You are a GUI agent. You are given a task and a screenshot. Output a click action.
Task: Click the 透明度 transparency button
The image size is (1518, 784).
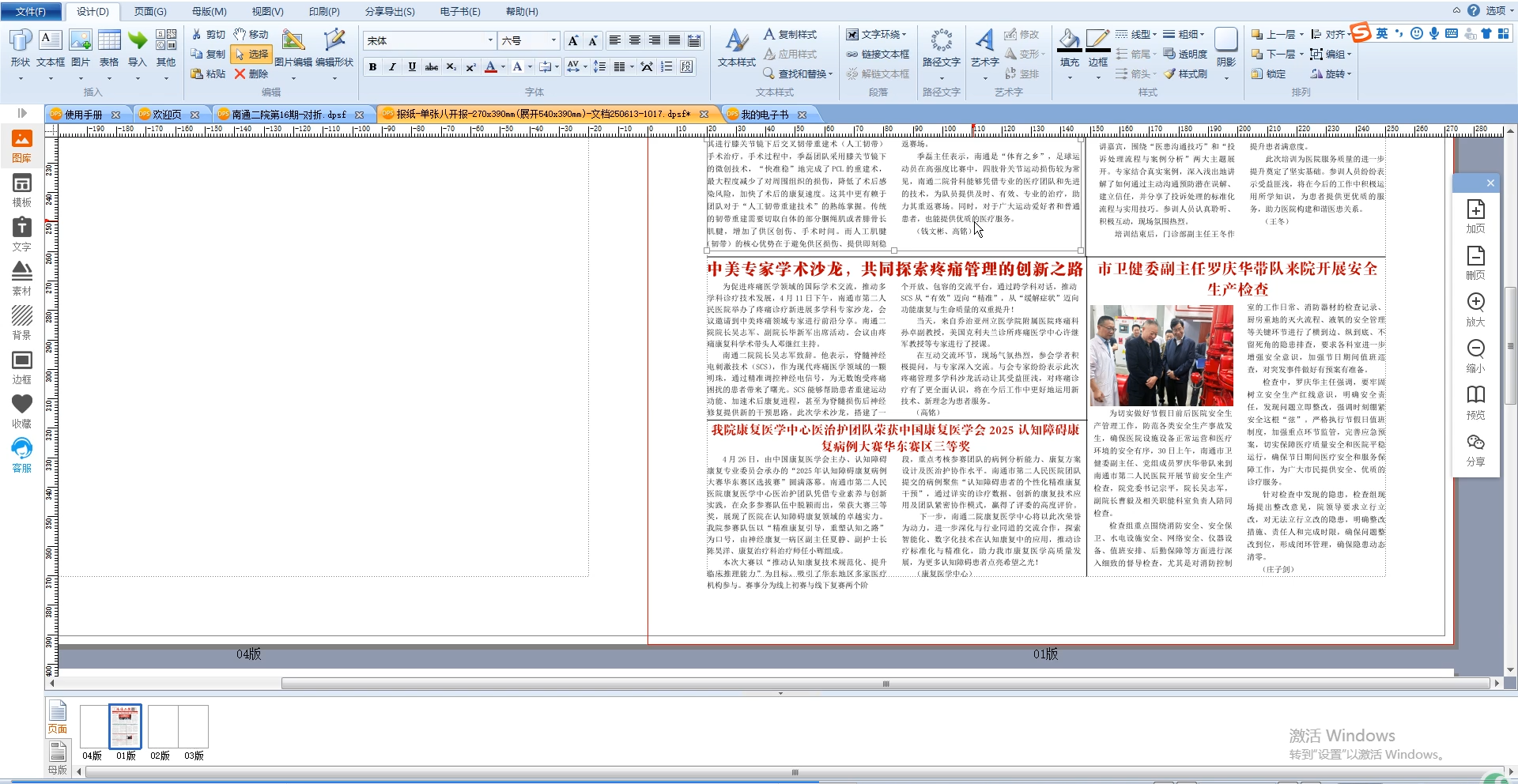[1185, 55]
